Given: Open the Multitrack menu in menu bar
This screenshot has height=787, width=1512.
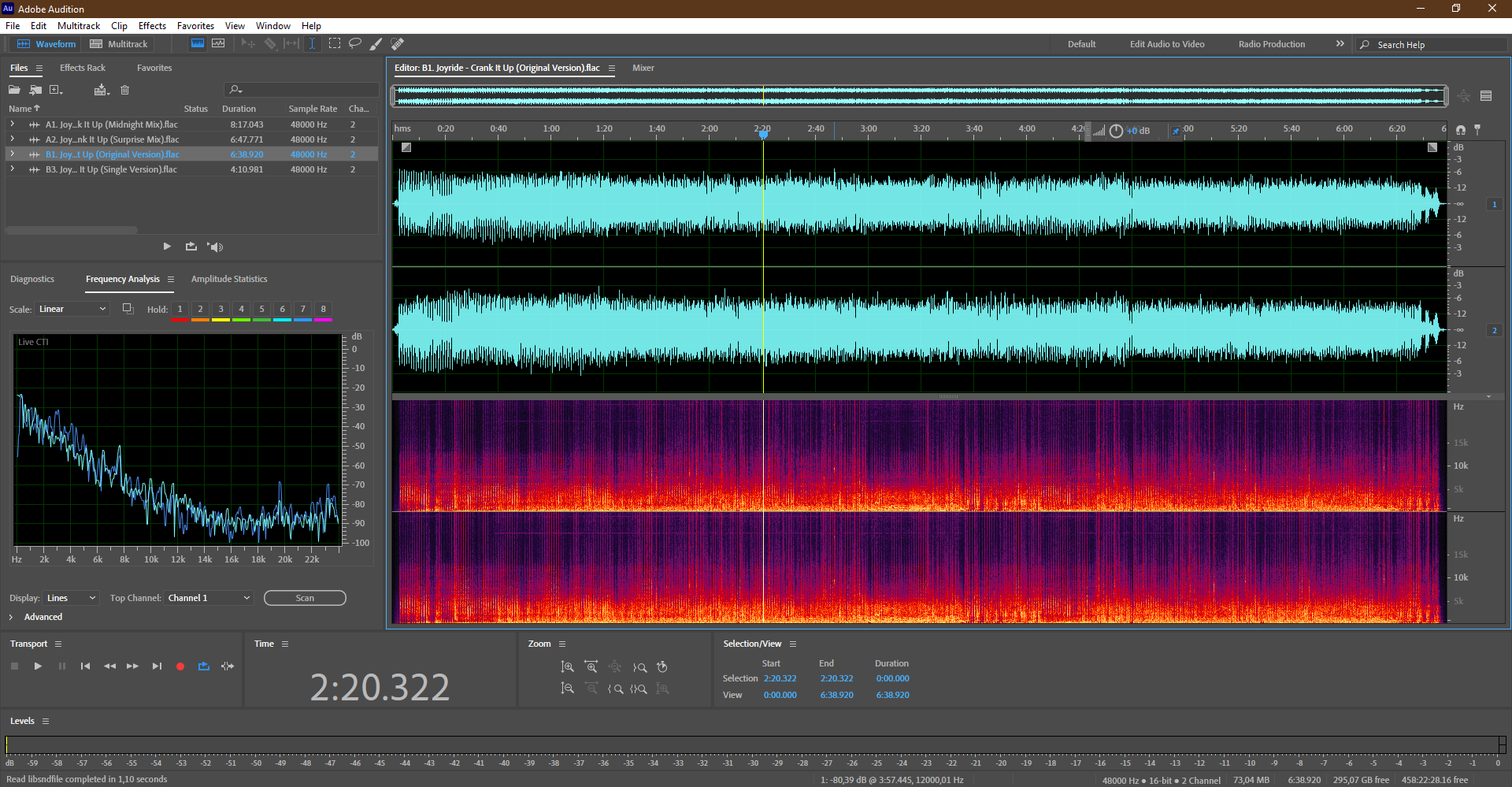Looking at the screenshot, I should [79, 26].
